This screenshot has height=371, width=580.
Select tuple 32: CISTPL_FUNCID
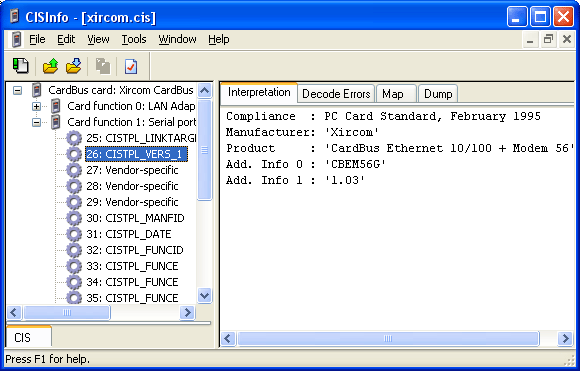(x=135, y=250)
